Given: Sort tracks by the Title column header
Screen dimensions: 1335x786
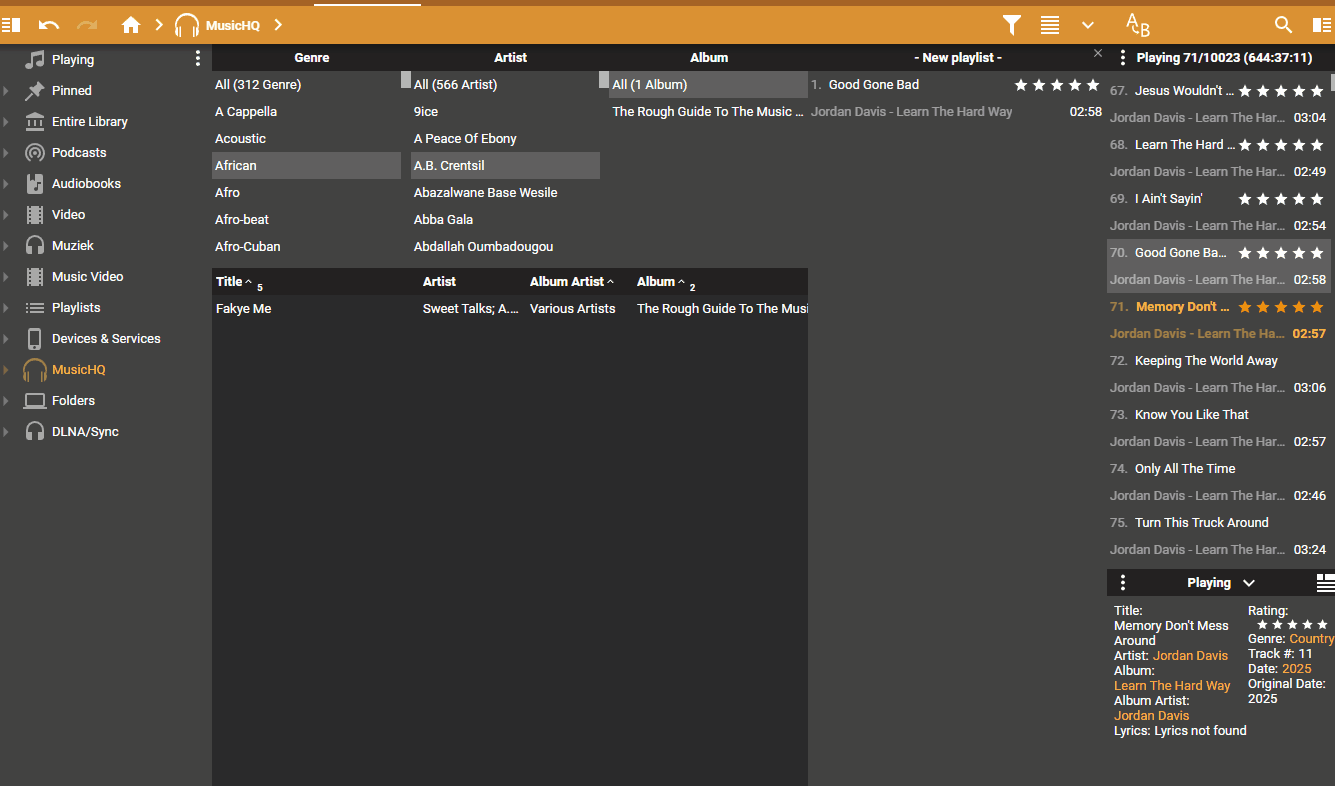Looking at the screenshot, I should click(229, 282).
